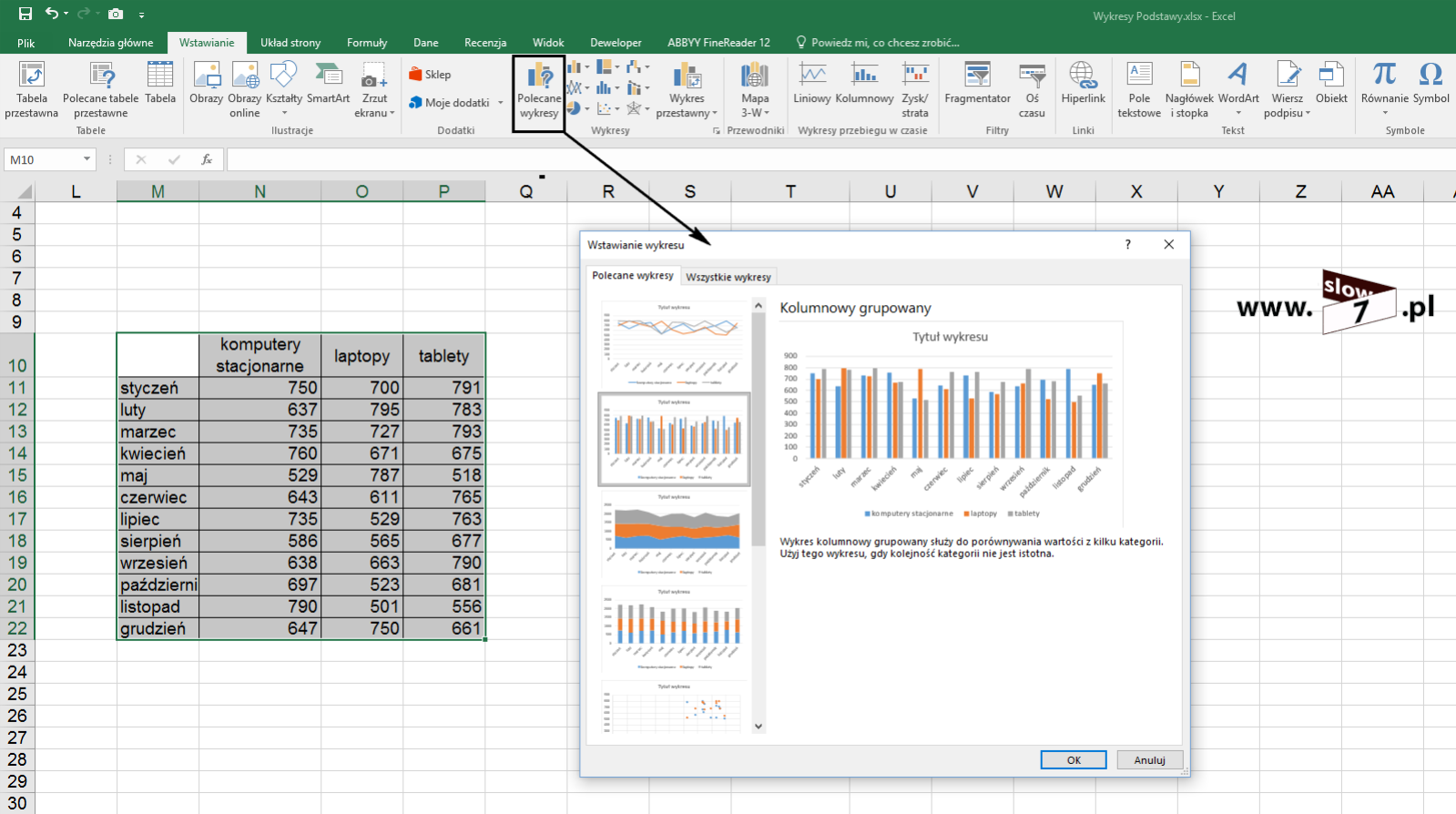The height and width of the screenshot is (814, 1456).
Task: Insert an Obiekt
Action: point(1331,83)
